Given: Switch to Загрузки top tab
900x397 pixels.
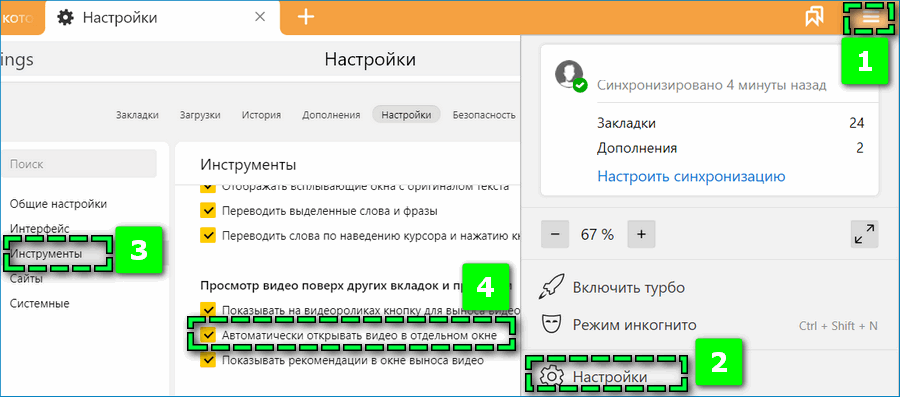Looking at the screenshot, I should pos(200,115).
